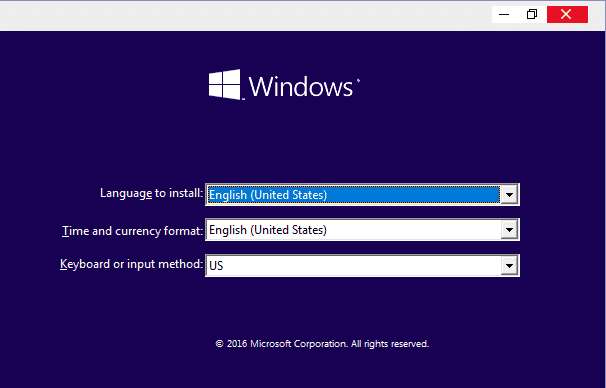This screenshot has height=388, width=606.
Task: Click the 2016 Microsoft Corporation copyright notice
Action: coord(322,344)
